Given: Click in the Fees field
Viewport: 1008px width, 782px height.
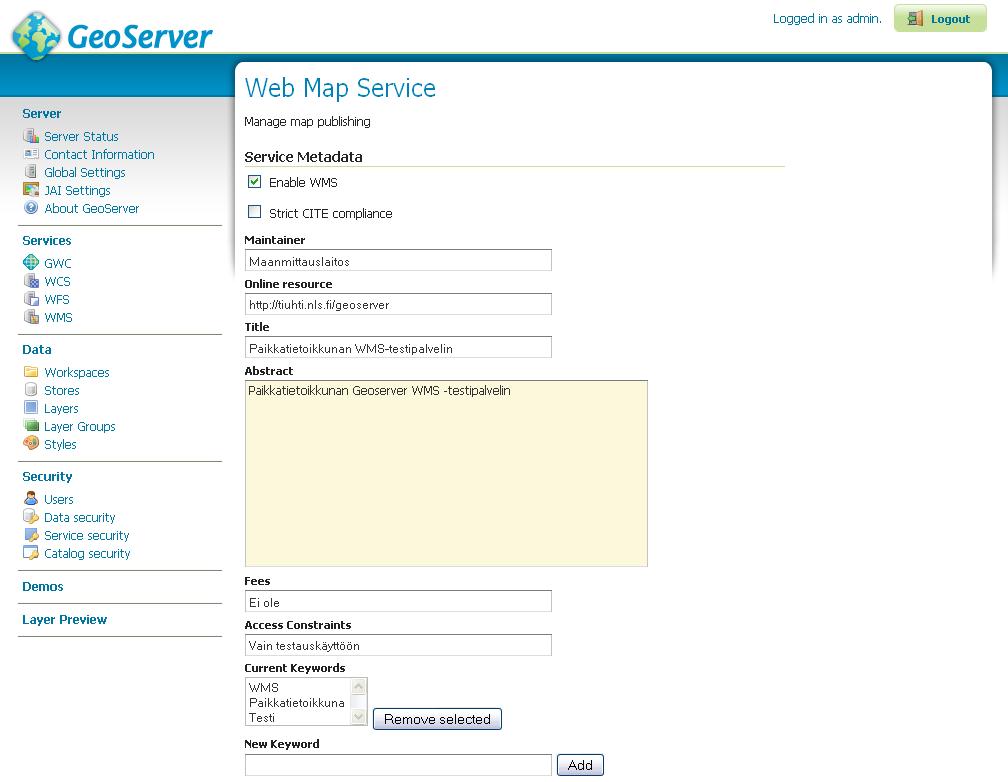Looking at the screenshot, I should (x=398, y=601).
